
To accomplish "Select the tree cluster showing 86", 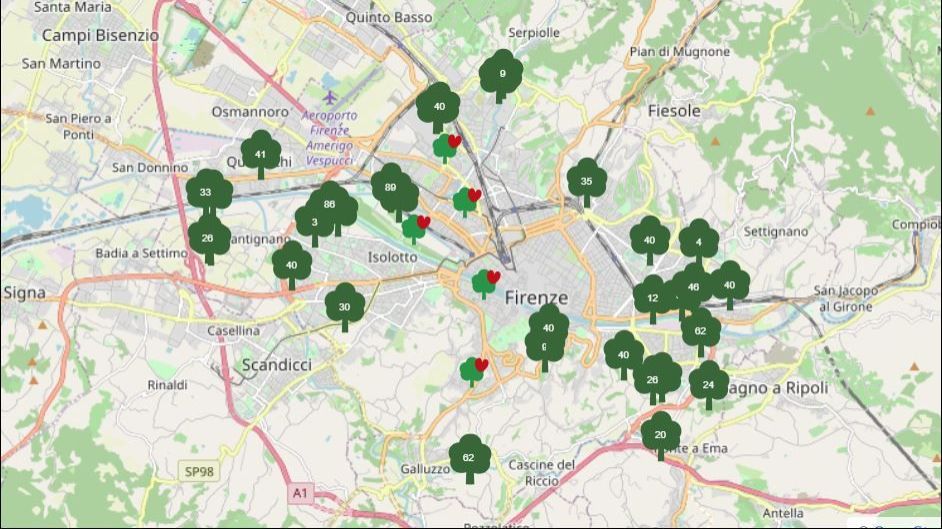I will point(333,206).
